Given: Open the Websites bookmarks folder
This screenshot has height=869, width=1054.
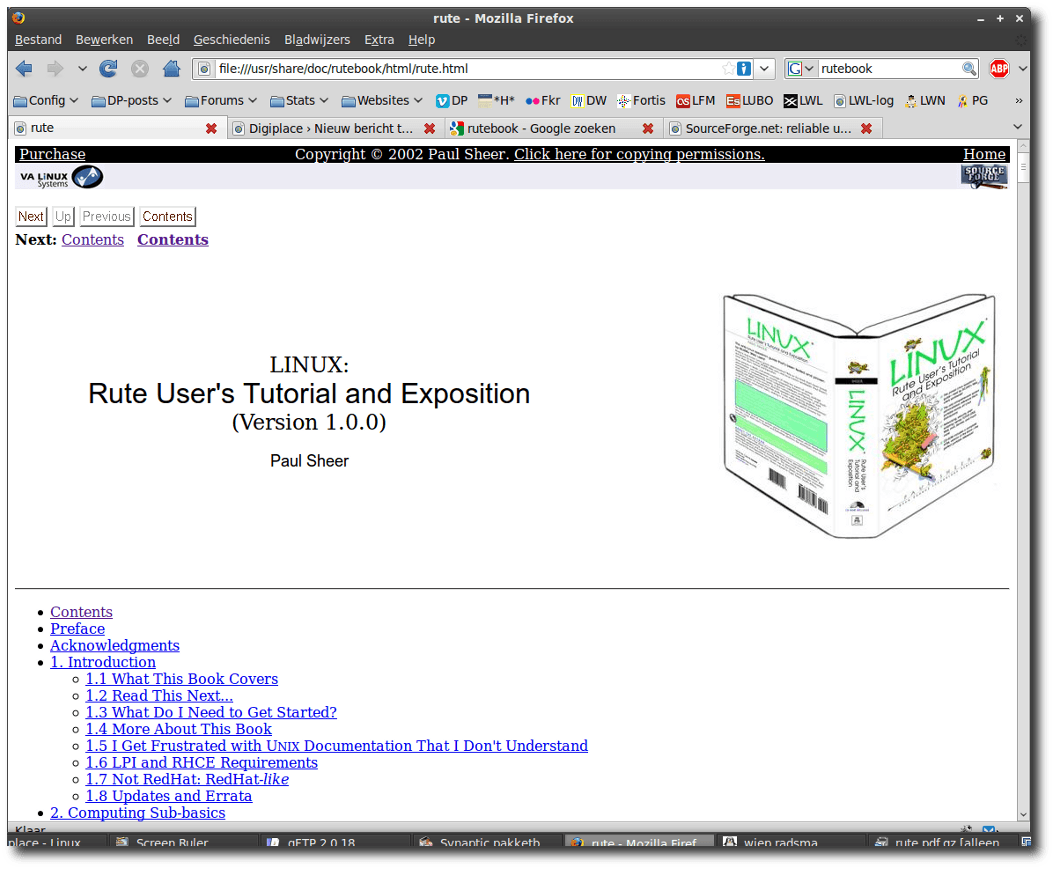Looking at the screenshot, I should 382,101.
